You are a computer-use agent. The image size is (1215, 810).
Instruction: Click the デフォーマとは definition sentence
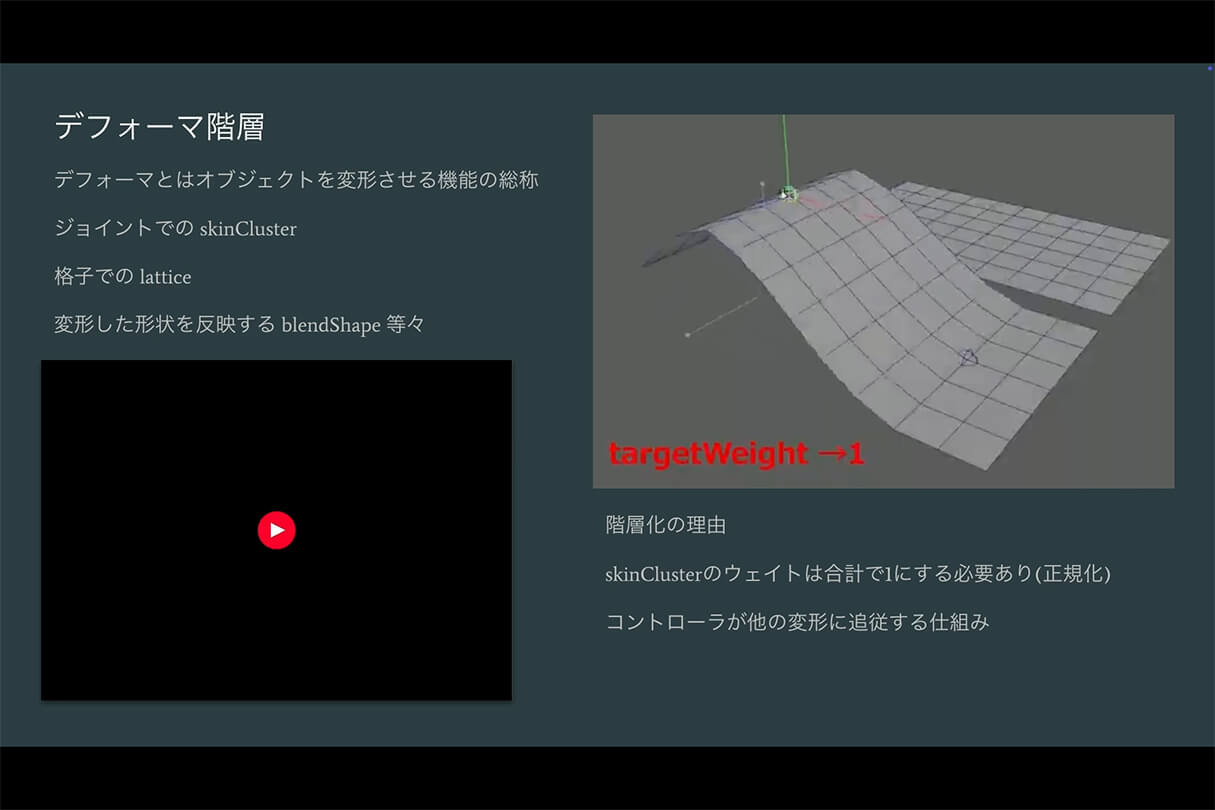click(x=296, y=181)
